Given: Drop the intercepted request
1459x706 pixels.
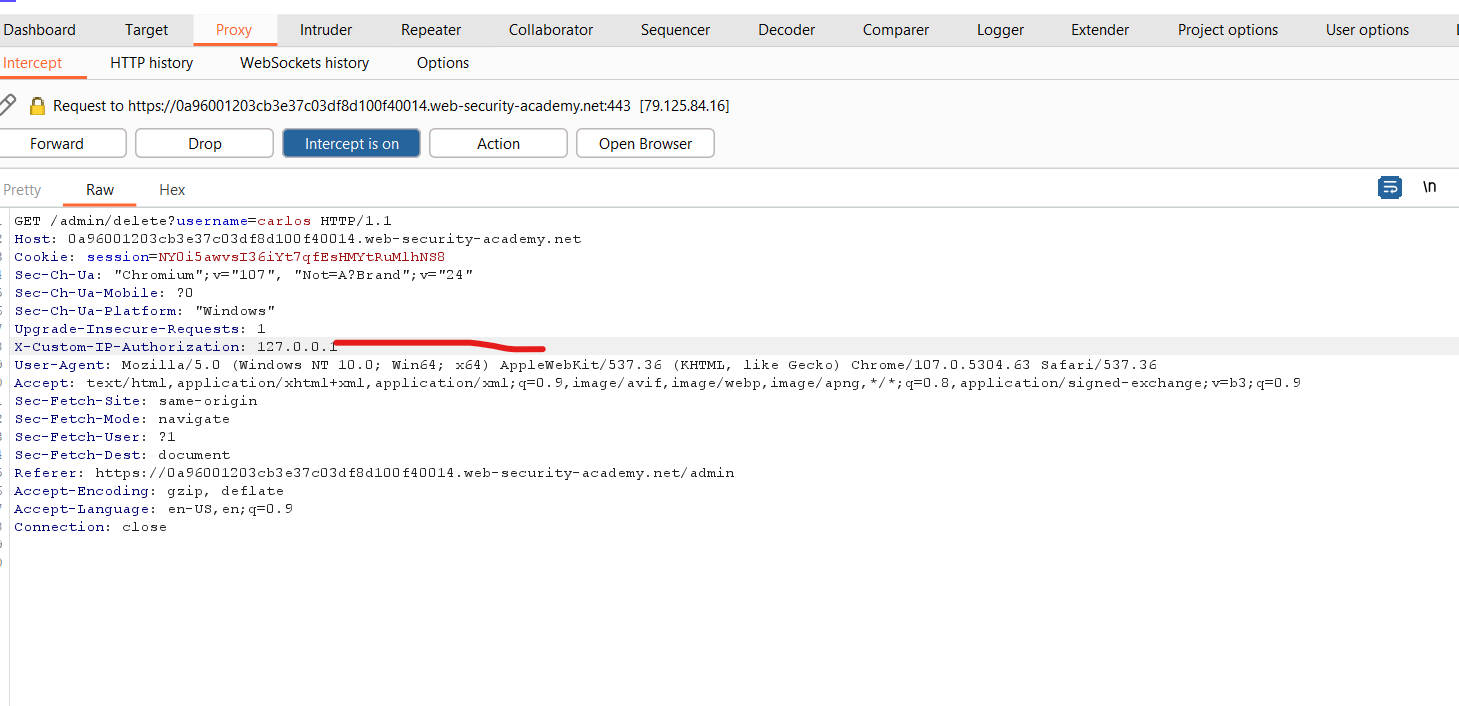Looking at the screenshot, I should coord(204,144).
